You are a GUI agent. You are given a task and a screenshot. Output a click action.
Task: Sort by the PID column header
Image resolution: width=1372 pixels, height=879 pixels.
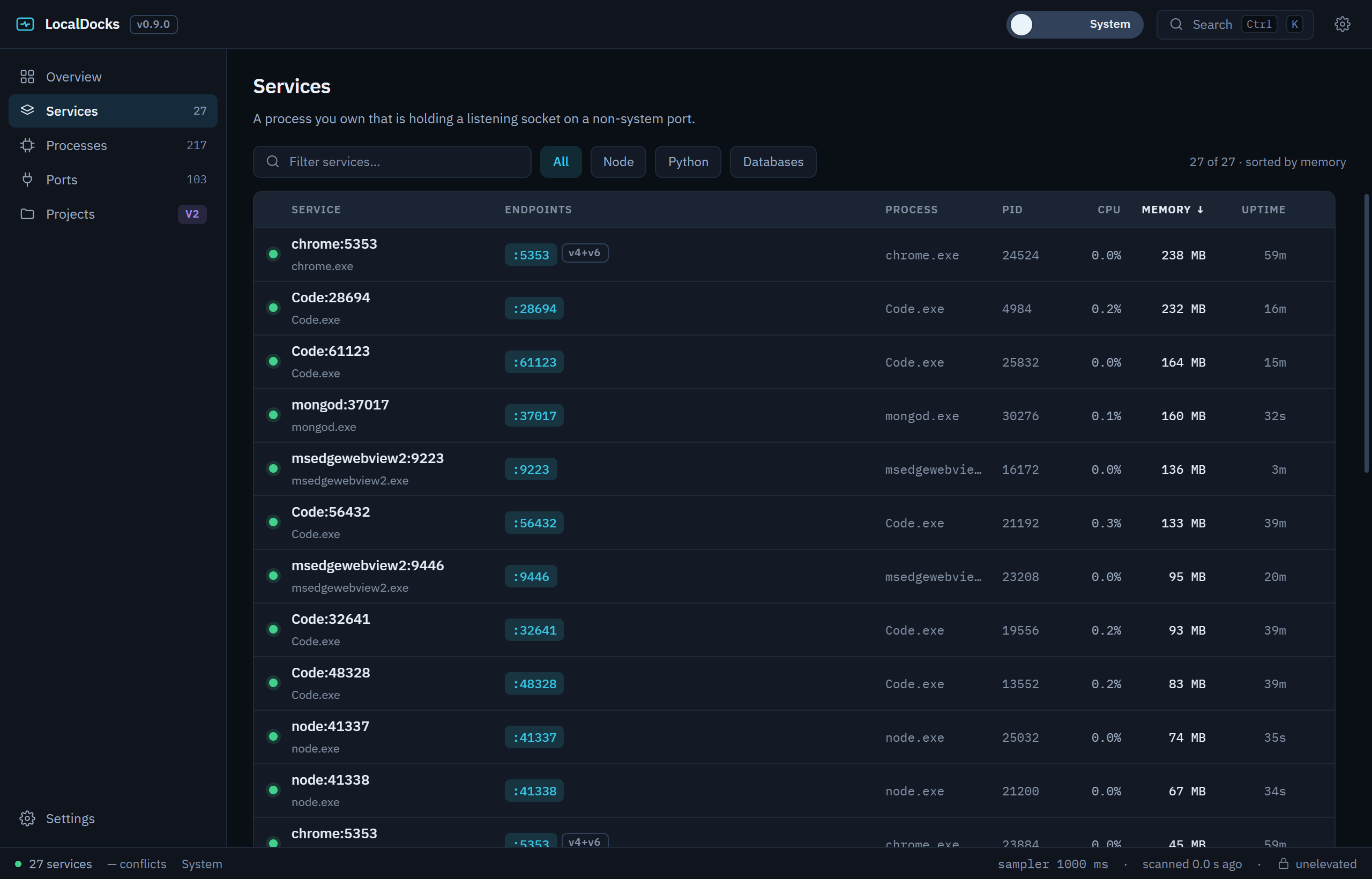click(1012, 210)
